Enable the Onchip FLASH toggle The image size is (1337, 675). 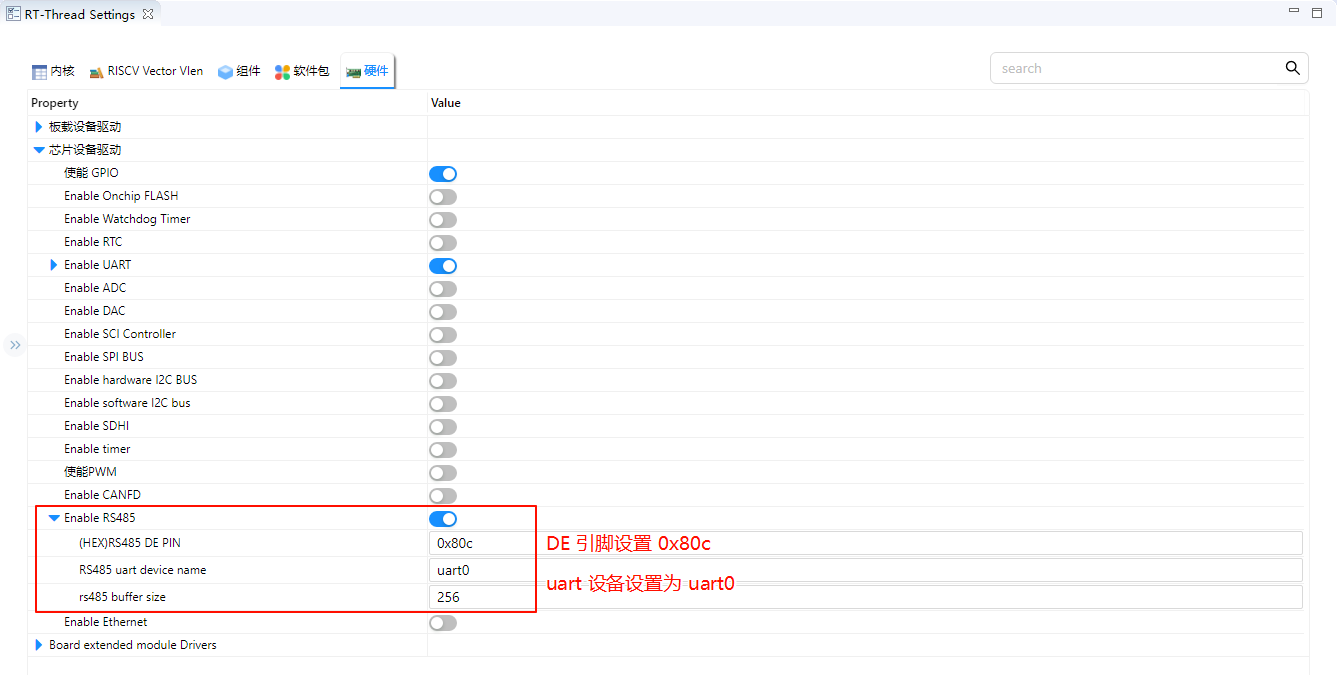[443, 197]
